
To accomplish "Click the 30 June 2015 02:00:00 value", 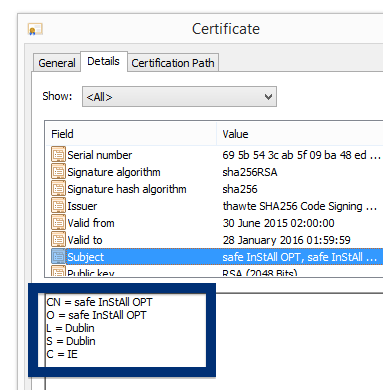I will [278, 223].
